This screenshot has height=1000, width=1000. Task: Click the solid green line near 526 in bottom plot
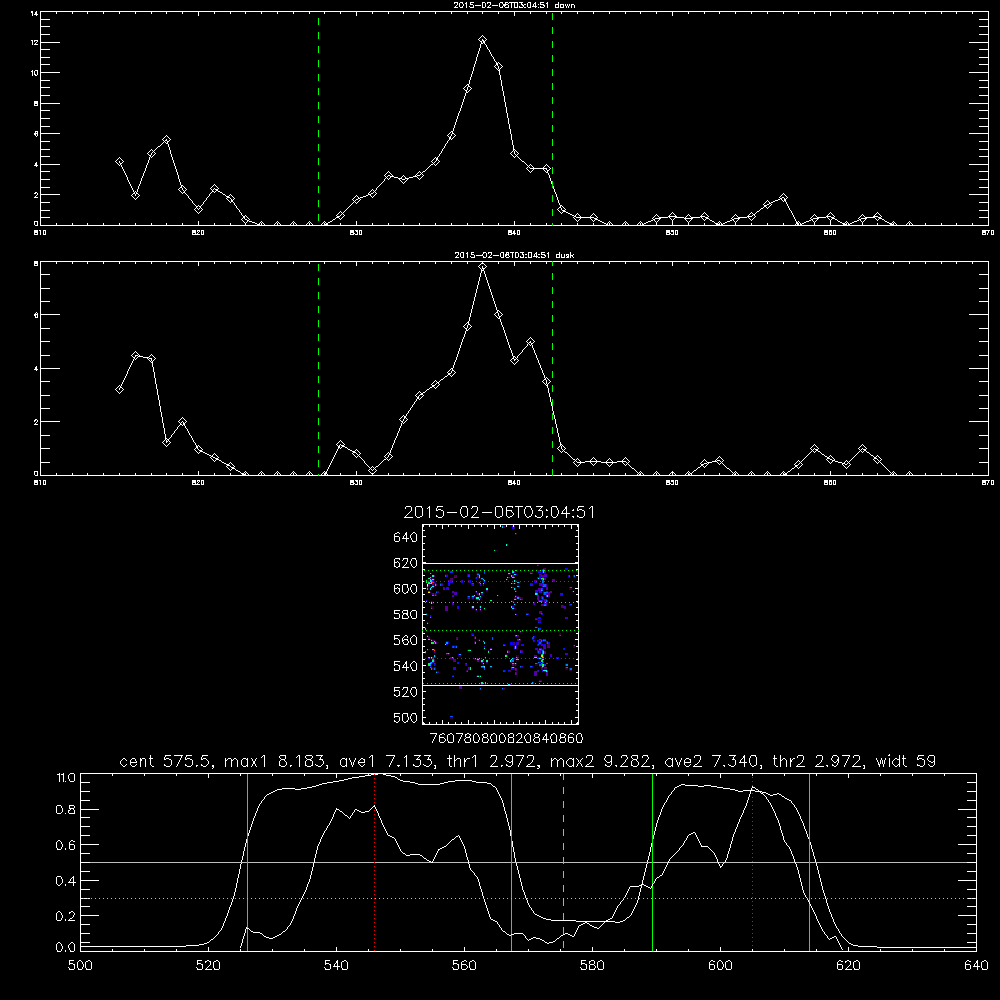click(247, 861)
